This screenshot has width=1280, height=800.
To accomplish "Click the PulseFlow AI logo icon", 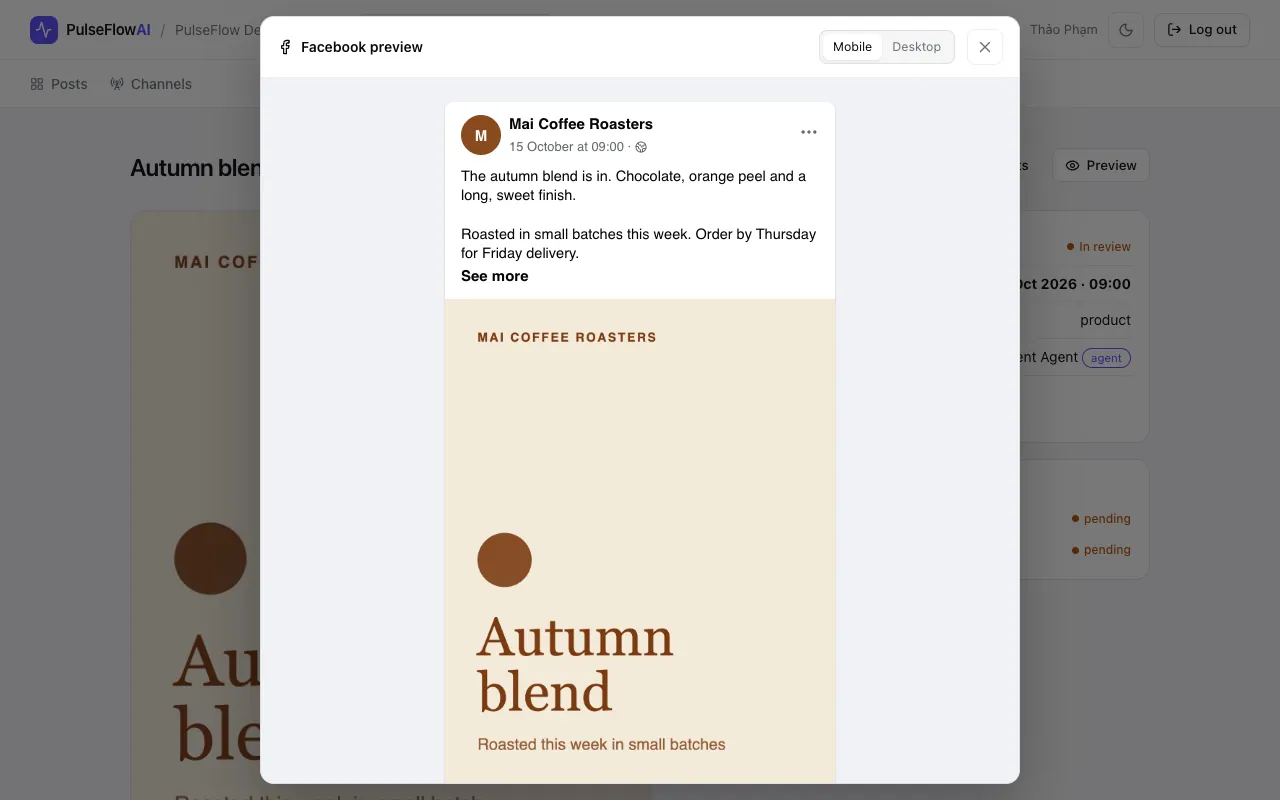I will tap(44, 30).
